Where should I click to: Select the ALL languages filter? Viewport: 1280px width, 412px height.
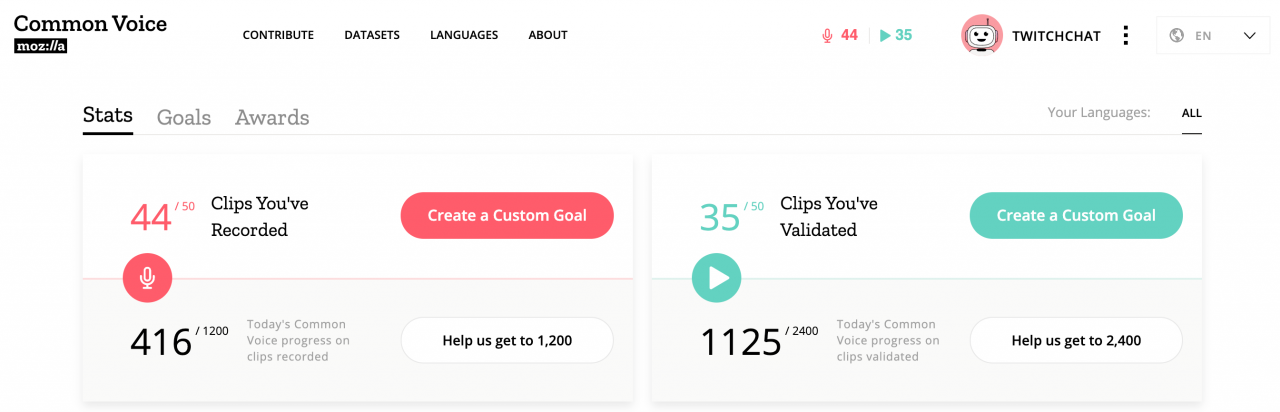click(x=1191, y=113)
